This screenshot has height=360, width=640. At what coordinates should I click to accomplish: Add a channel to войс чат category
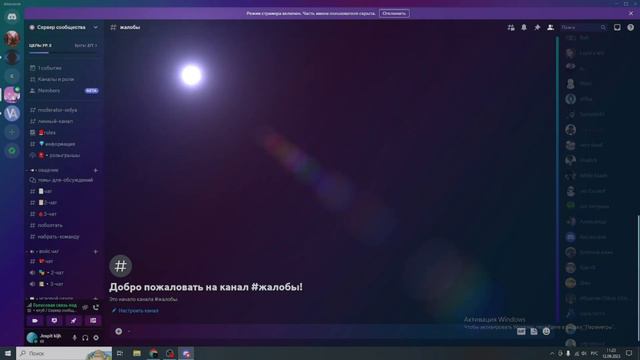pyautogui.click(x=96, y=251)
